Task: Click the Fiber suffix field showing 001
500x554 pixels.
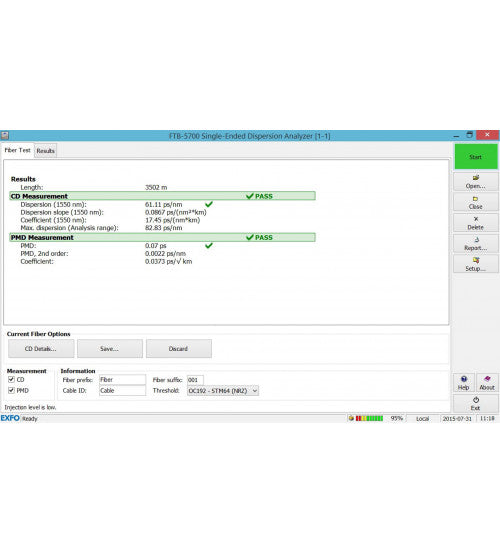Action: (x=195, y=380)
